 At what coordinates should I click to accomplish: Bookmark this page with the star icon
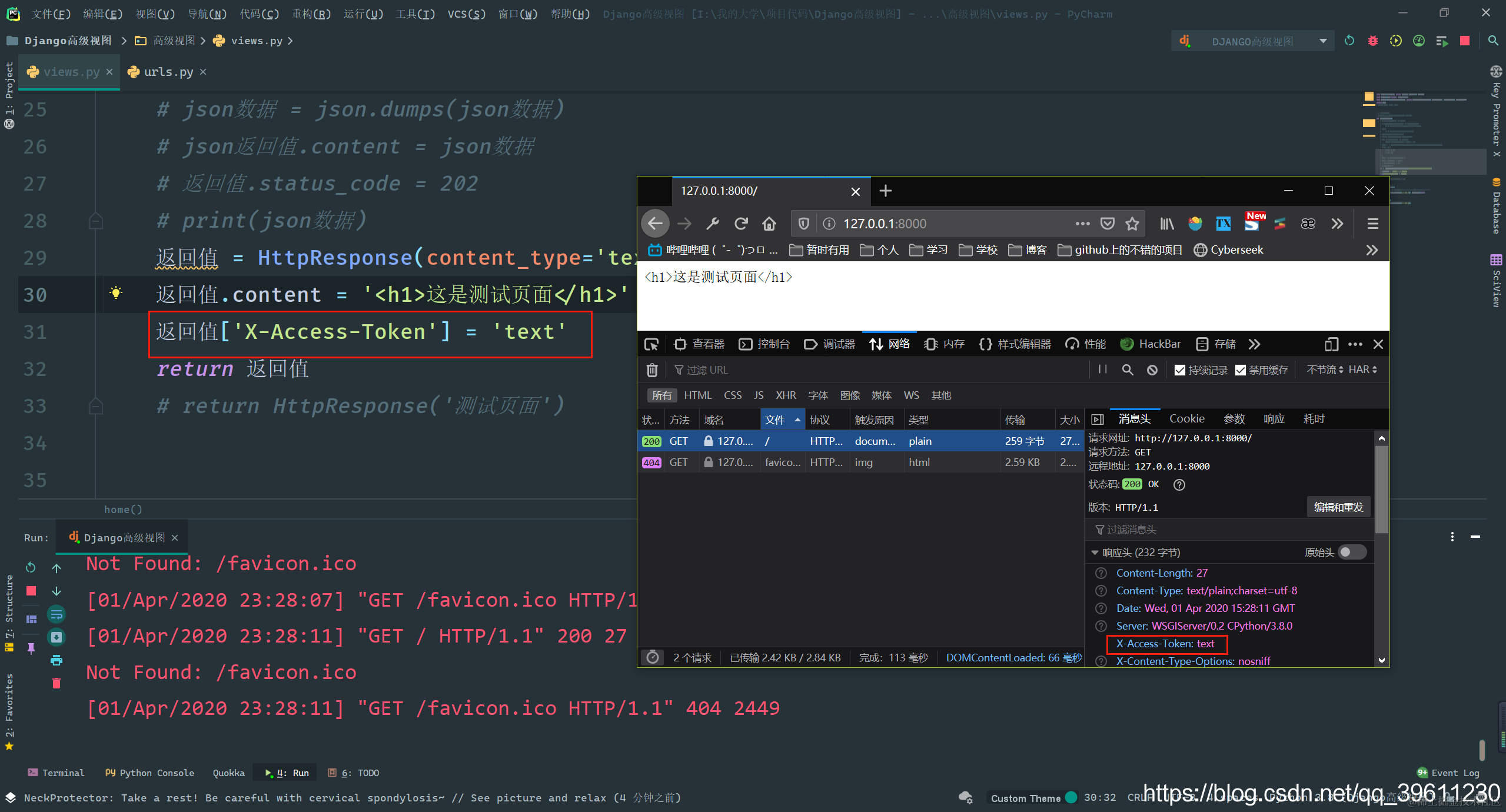click(1132, 224)
